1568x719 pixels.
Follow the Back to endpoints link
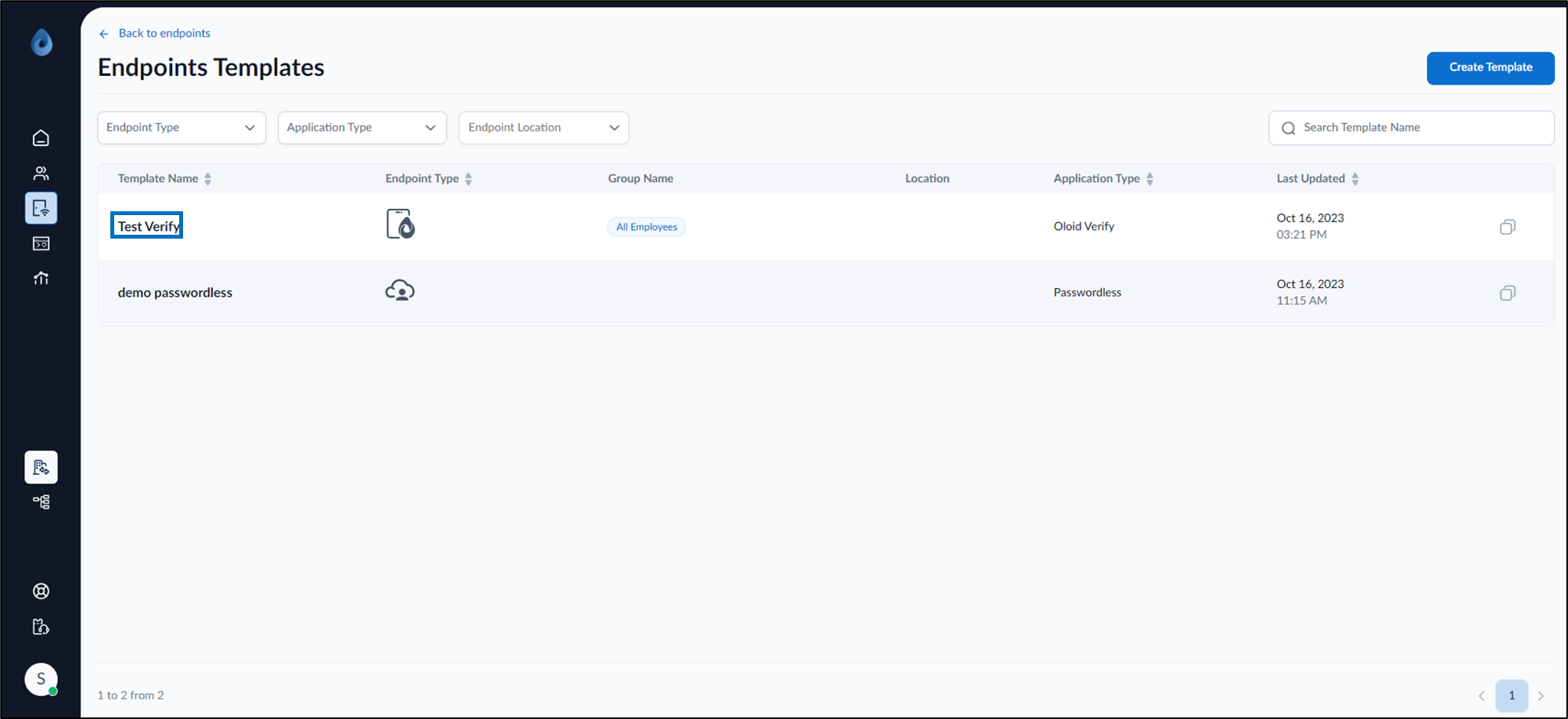pyautogui.click(x=164, y=34)
